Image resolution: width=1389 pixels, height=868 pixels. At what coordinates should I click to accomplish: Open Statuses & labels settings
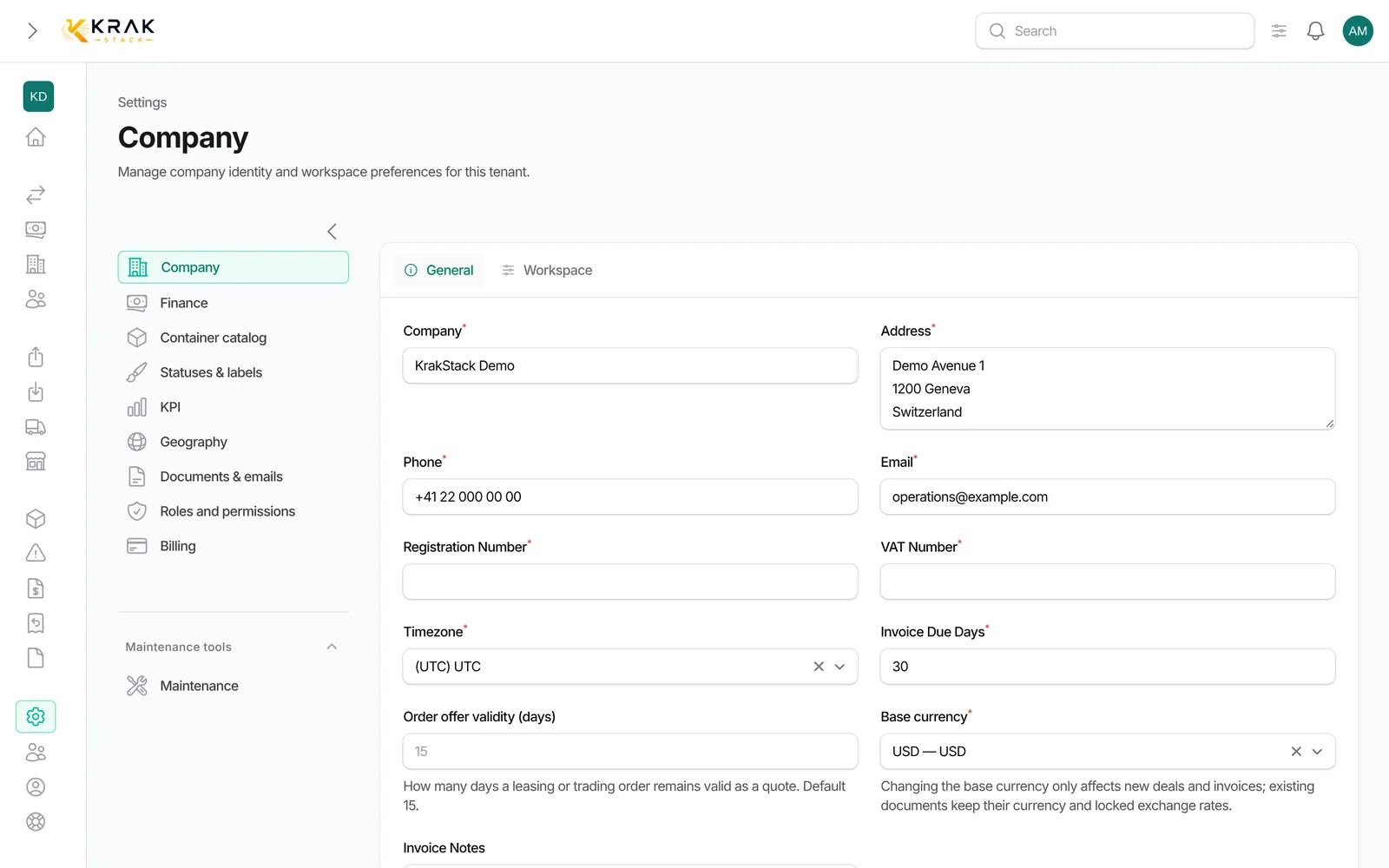[x=234, y=372]
